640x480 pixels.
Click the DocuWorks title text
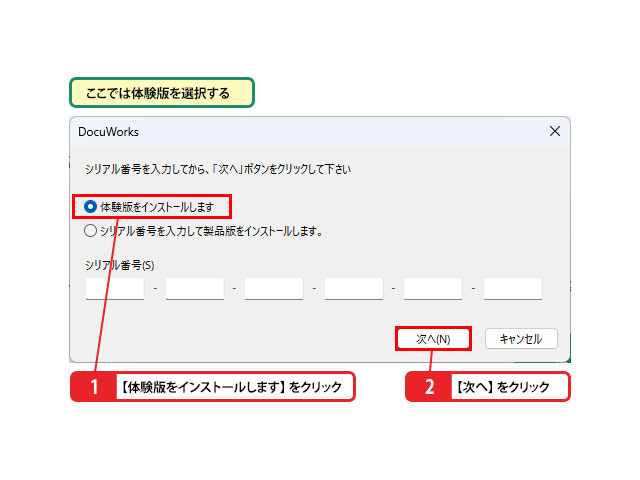coord(108,132)
